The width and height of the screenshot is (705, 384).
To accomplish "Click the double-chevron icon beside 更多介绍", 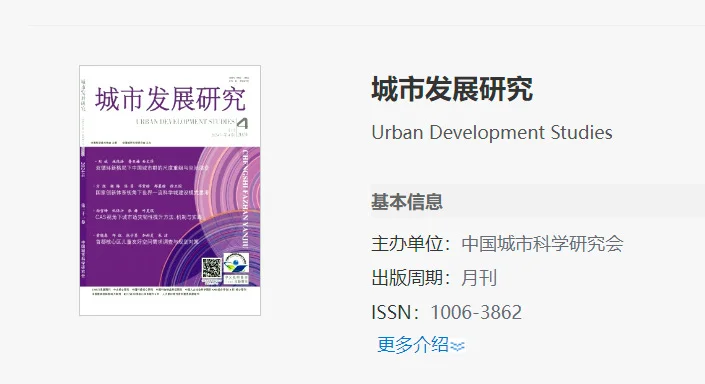I will (458, 346).
